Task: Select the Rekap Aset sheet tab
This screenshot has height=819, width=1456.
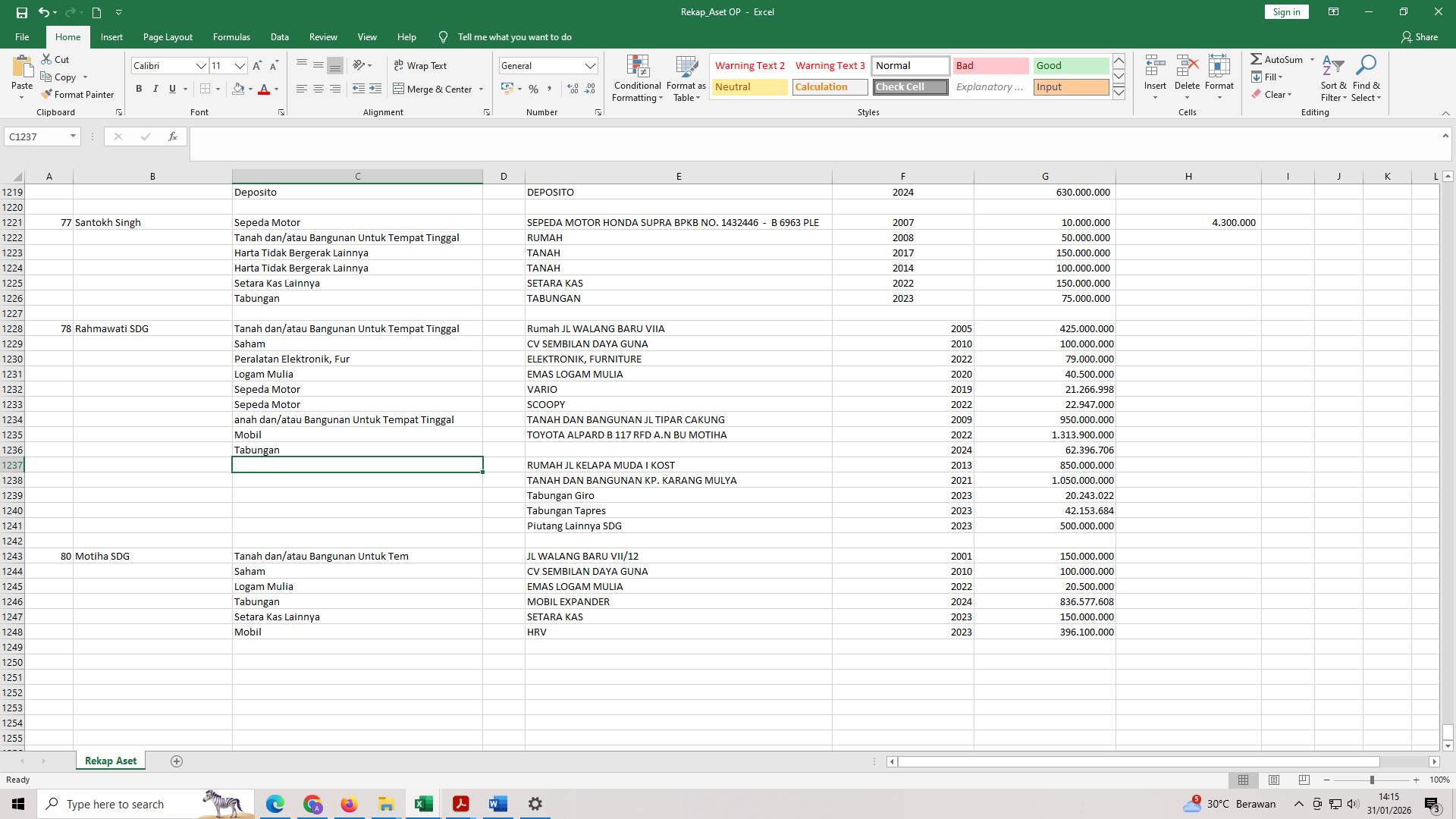Action: (x=110, y=761)
